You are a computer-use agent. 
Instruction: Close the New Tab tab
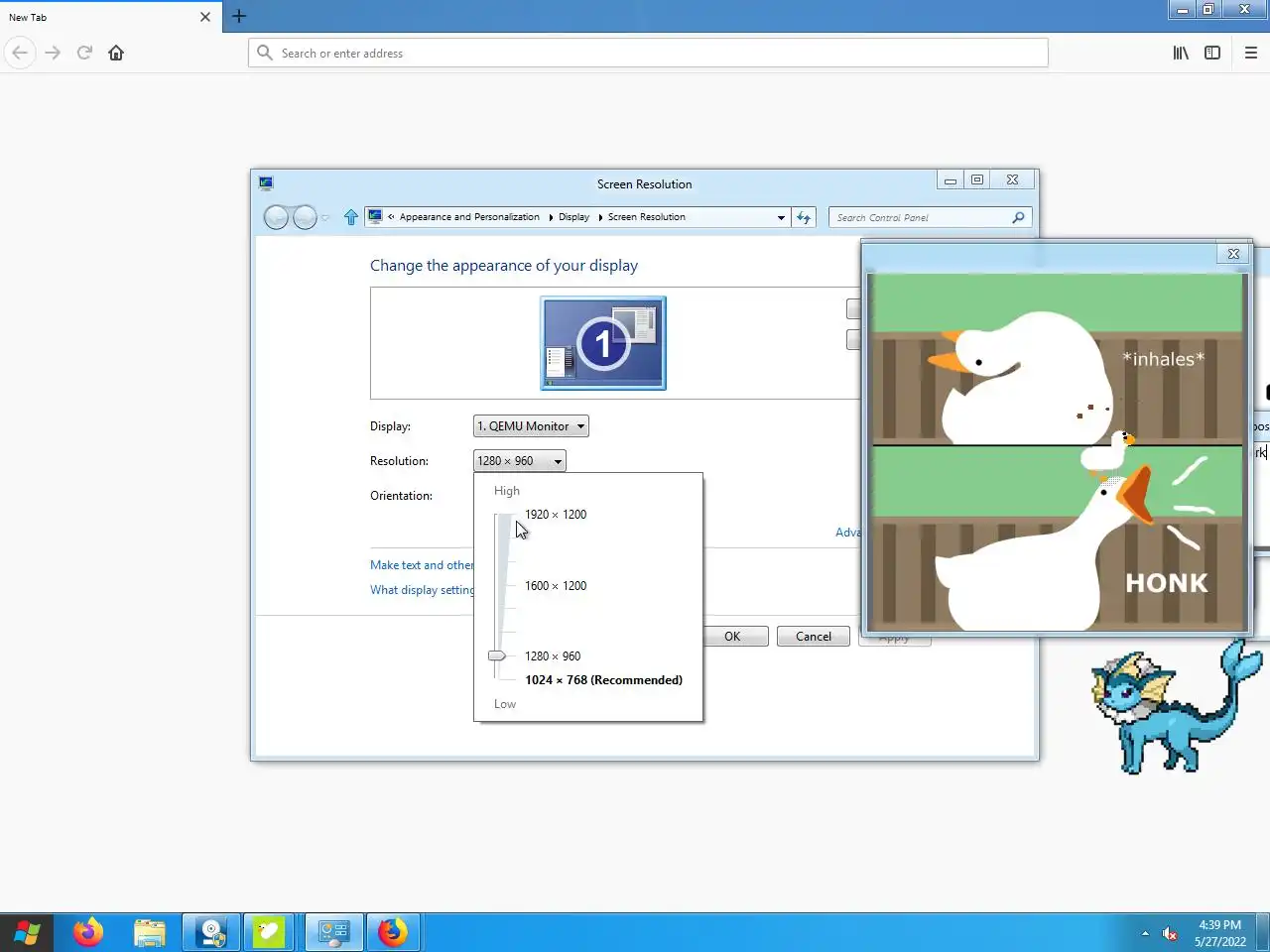click(205, 17)
